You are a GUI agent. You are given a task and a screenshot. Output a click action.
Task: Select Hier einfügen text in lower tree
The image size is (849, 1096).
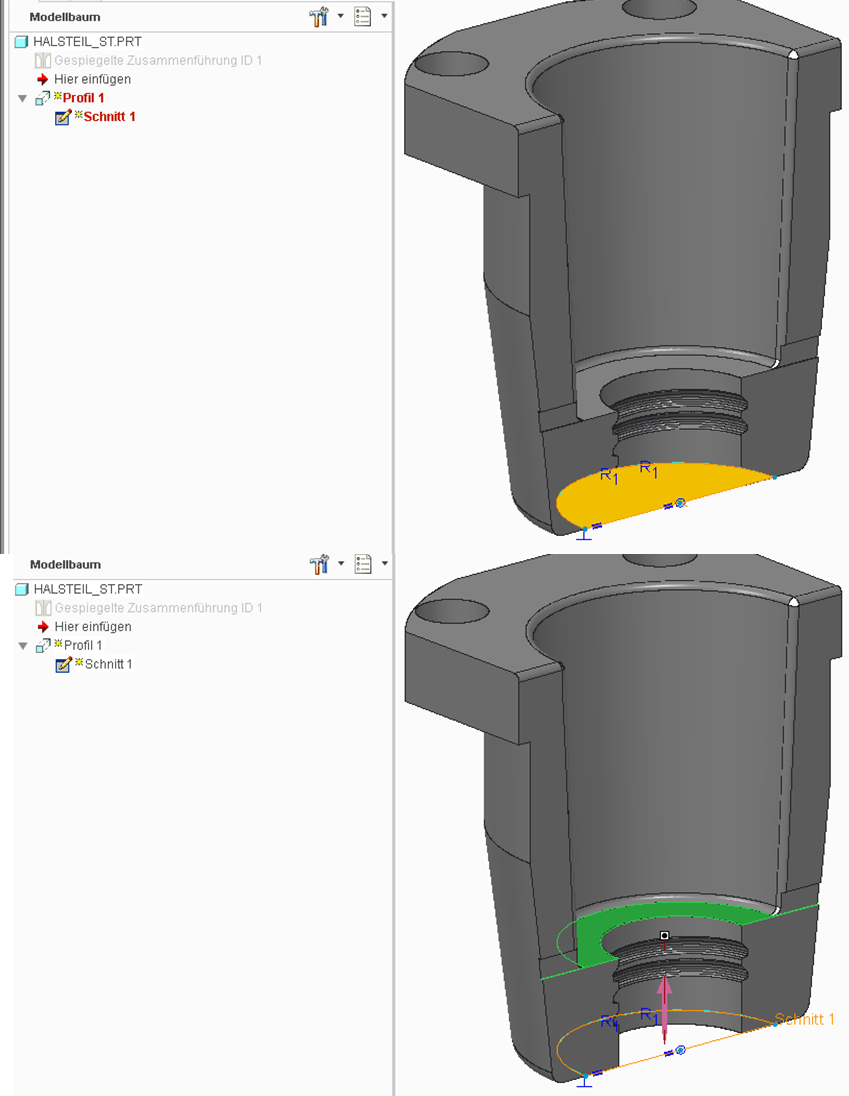pyautogui.click(x=92, y=626)
